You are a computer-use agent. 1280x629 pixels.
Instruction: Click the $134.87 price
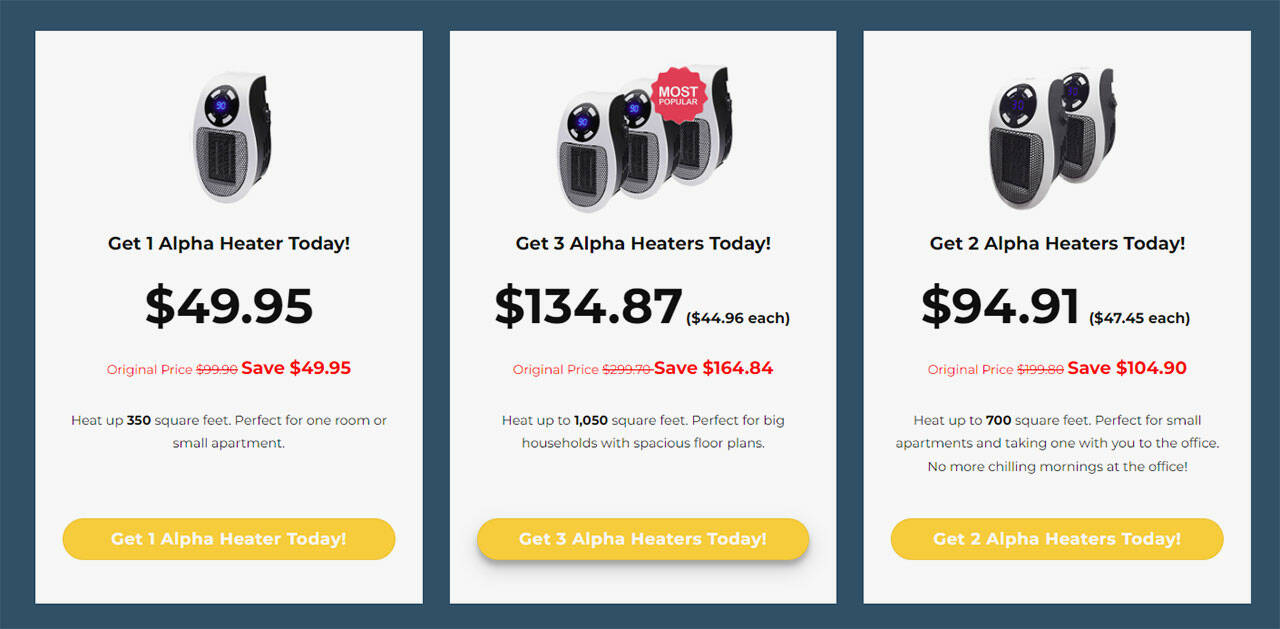click(x=588, y=306)
